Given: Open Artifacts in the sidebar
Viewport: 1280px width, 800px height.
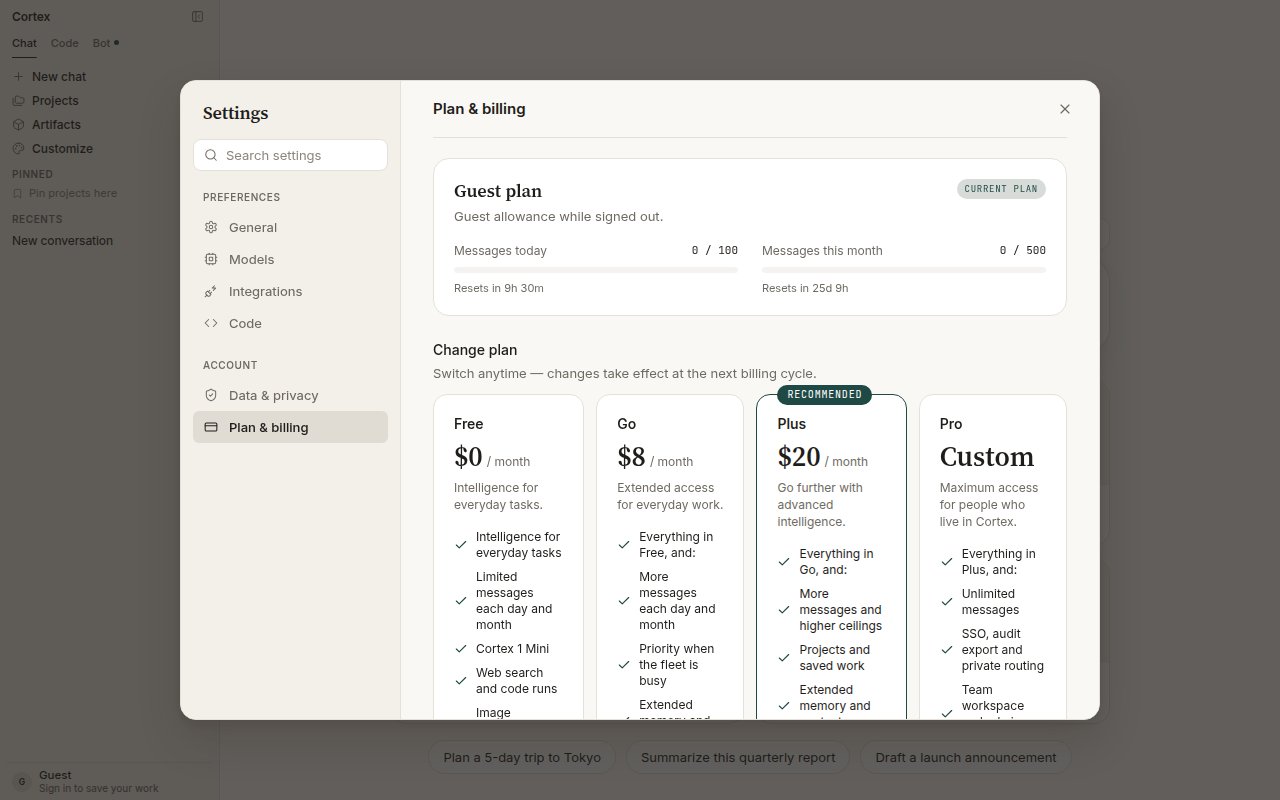Looking at the screenshot, I should (109, 124).
